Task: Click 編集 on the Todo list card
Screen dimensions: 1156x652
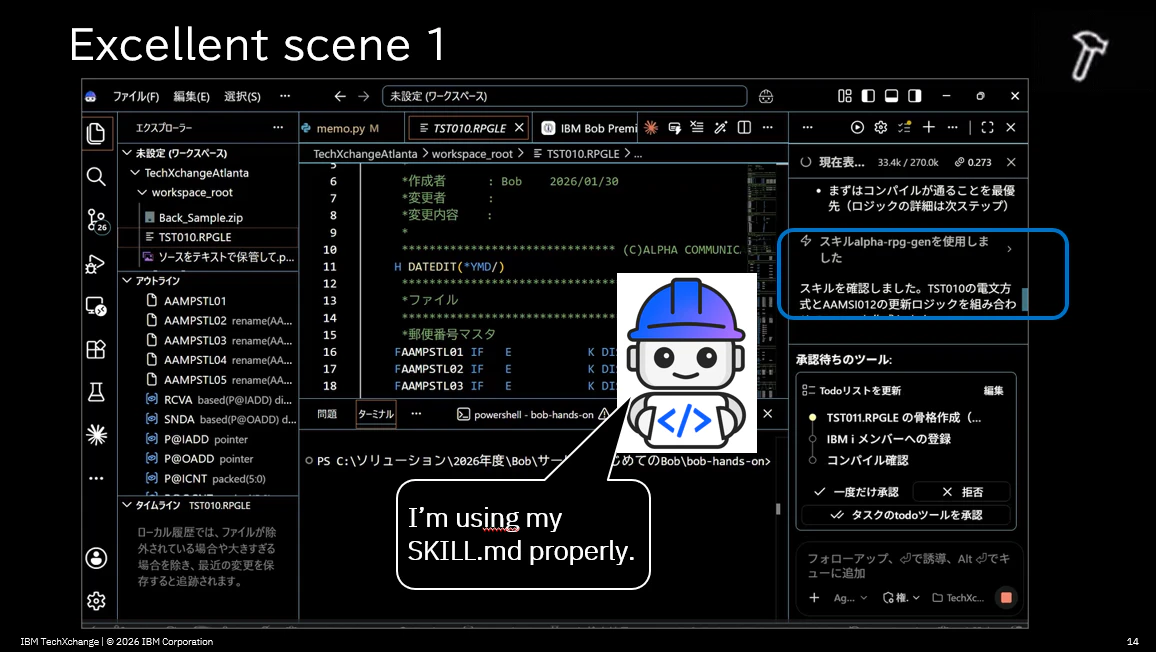Action: tap(993, 391)
